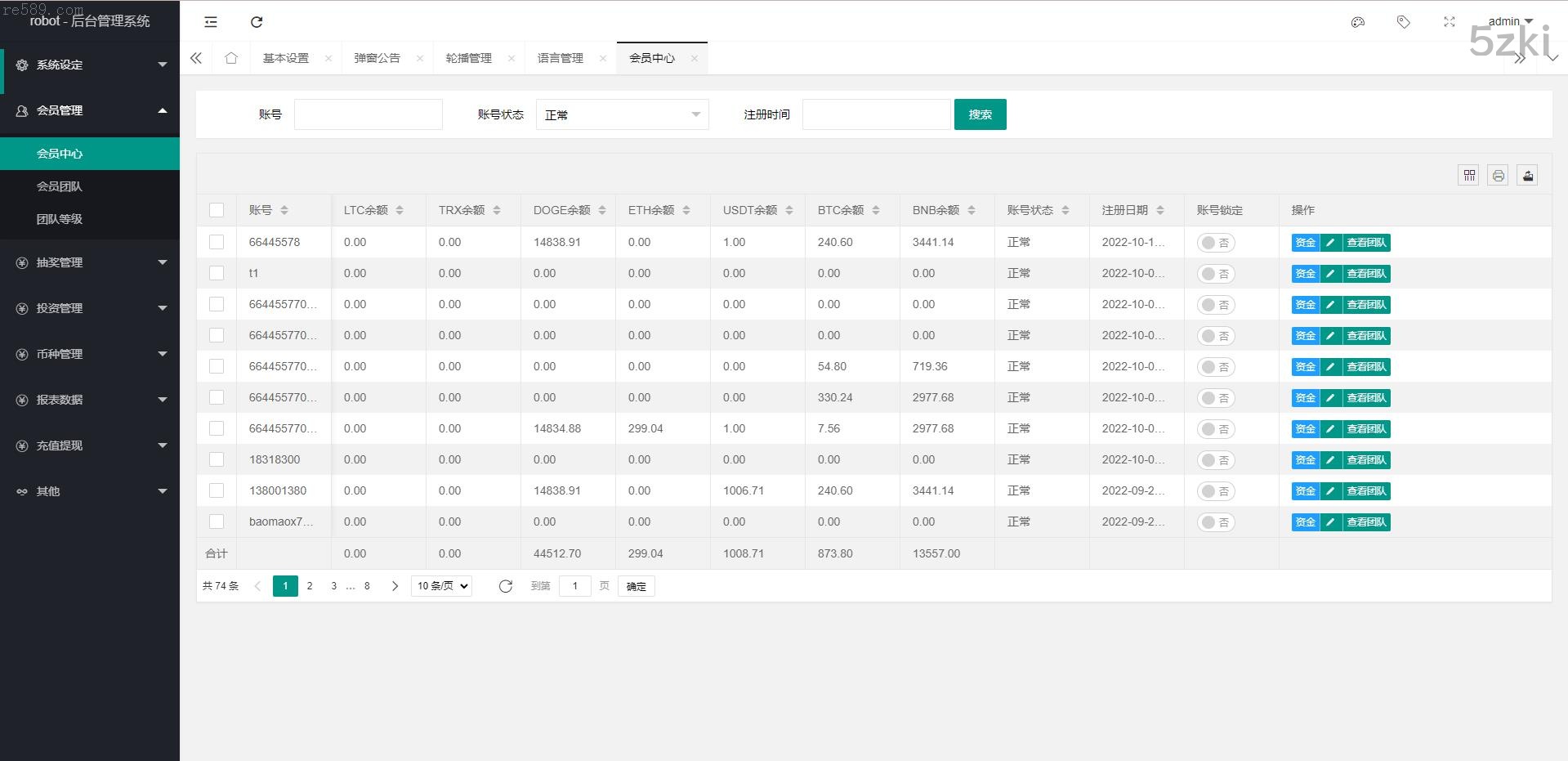
Task: Check the box for account 66445578
Action: (x=217, y=242)
